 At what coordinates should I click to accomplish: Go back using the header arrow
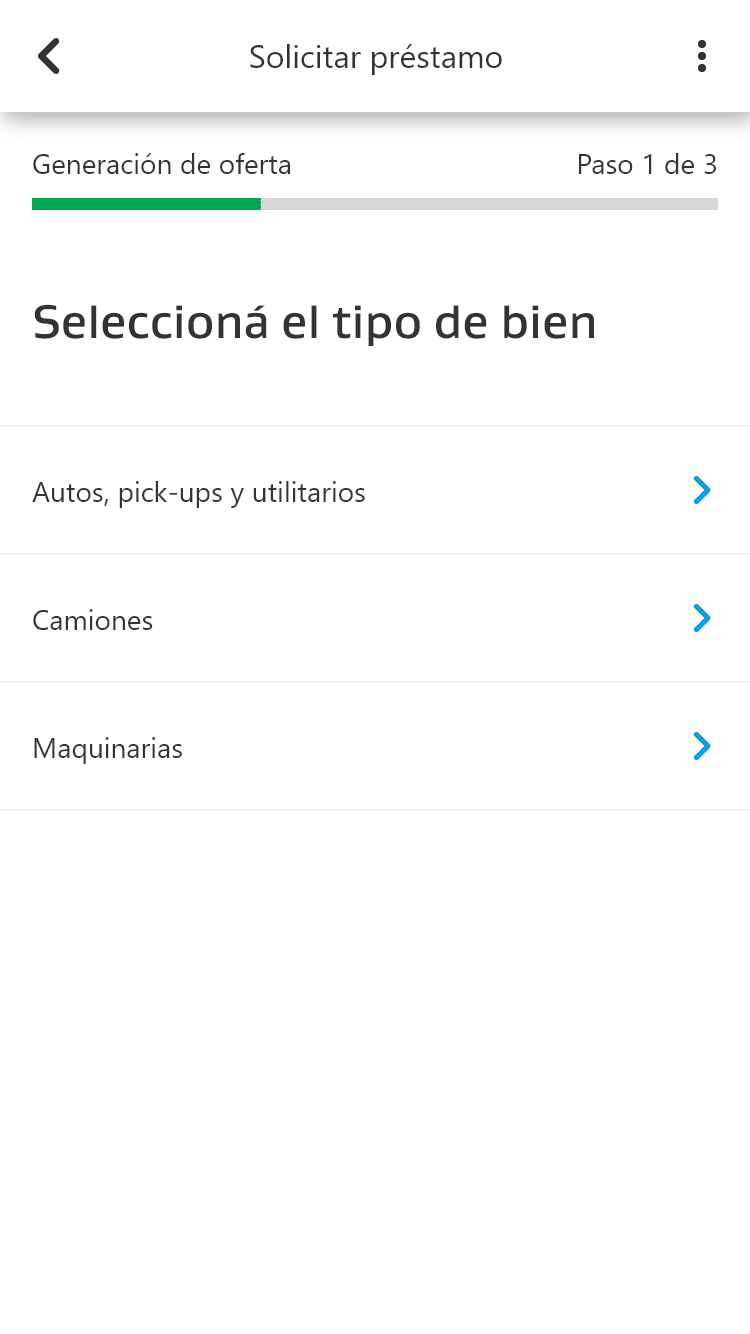click(48, 57)
